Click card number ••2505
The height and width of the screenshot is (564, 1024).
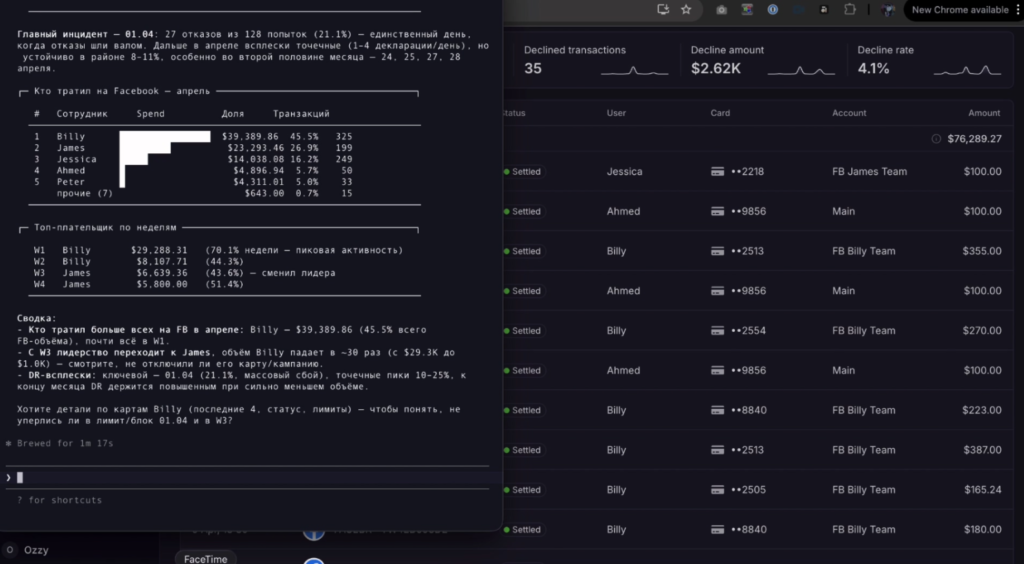tap(748, 490)
